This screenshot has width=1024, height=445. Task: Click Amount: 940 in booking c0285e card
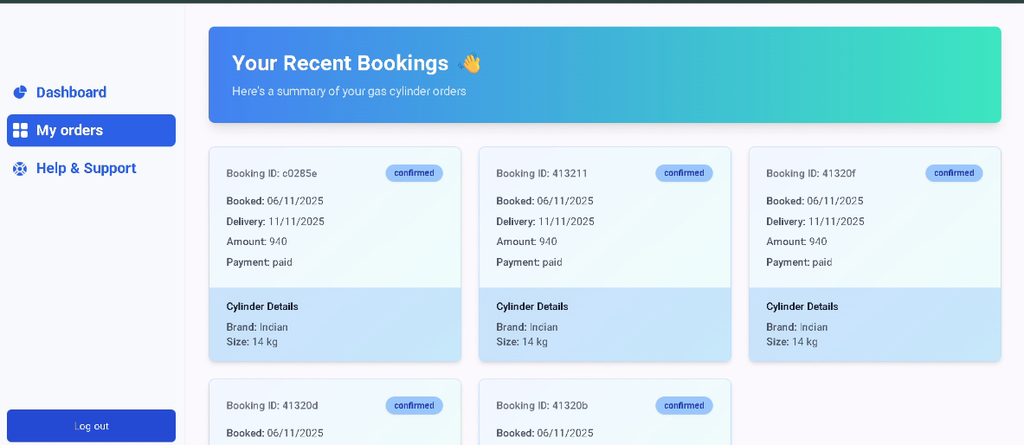257,242
